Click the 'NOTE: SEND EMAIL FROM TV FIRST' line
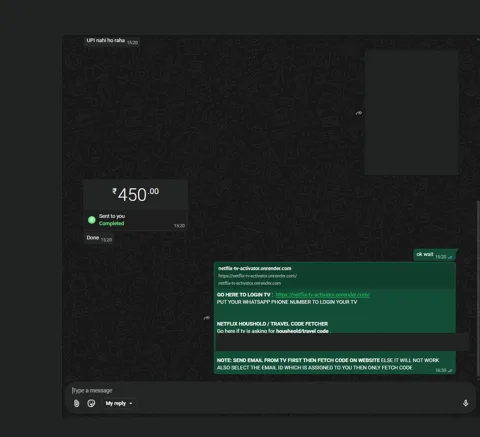 click(328, 360)
